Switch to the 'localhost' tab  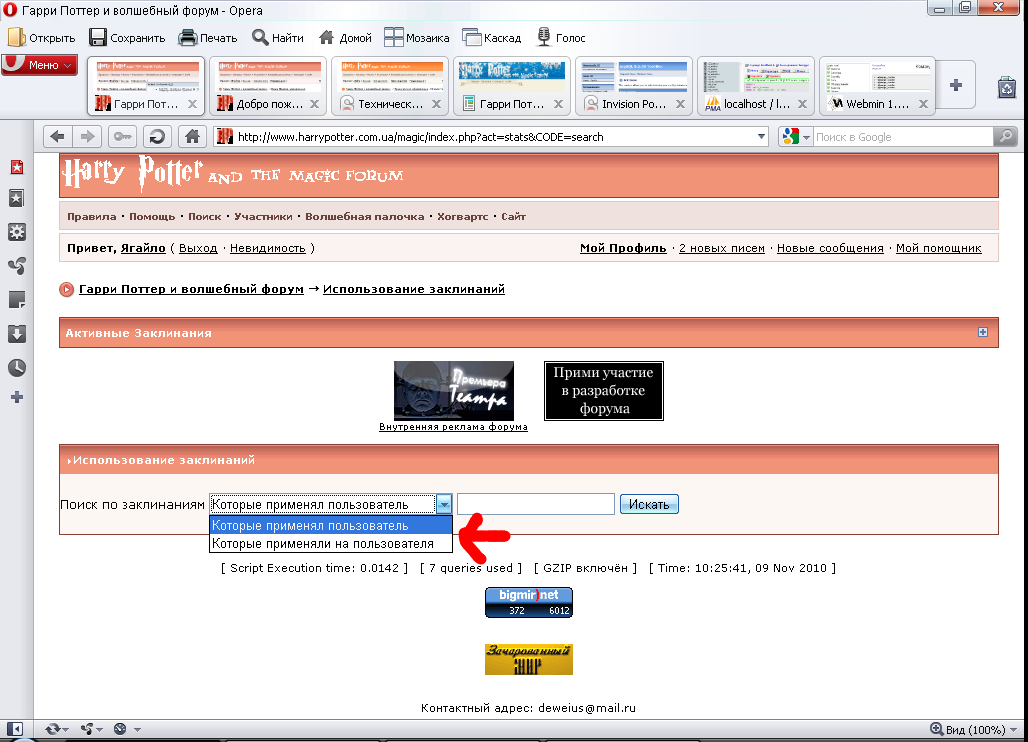click(755, 103)
